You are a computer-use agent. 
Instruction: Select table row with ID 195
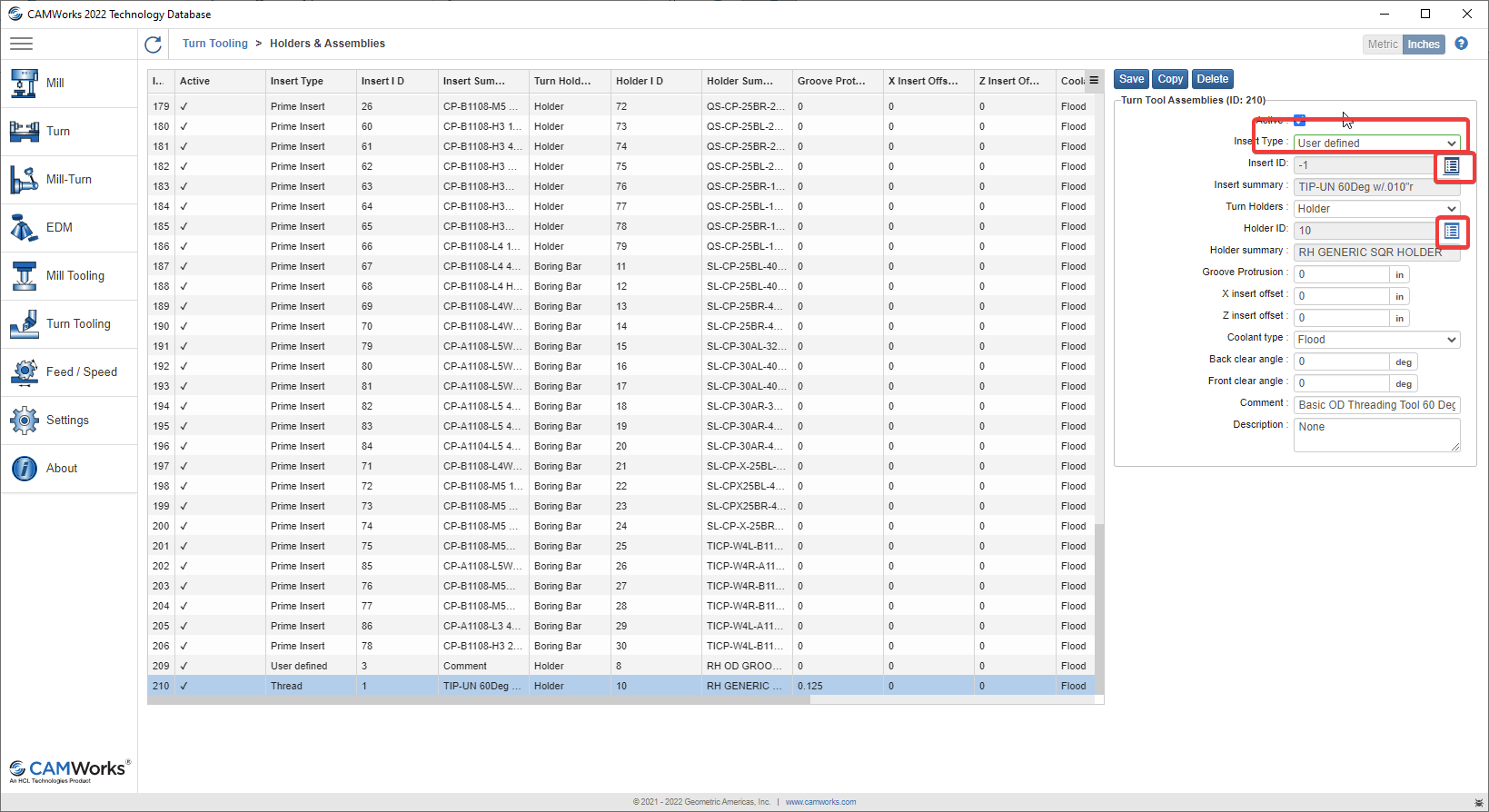point(621,426)
